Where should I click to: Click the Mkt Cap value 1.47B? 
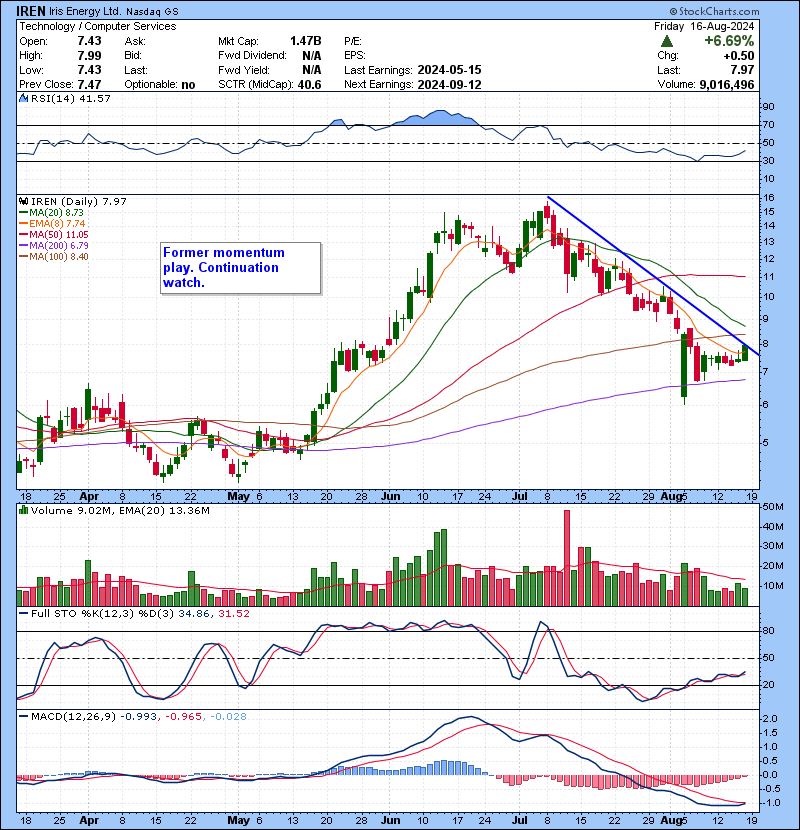pos(305,41)
